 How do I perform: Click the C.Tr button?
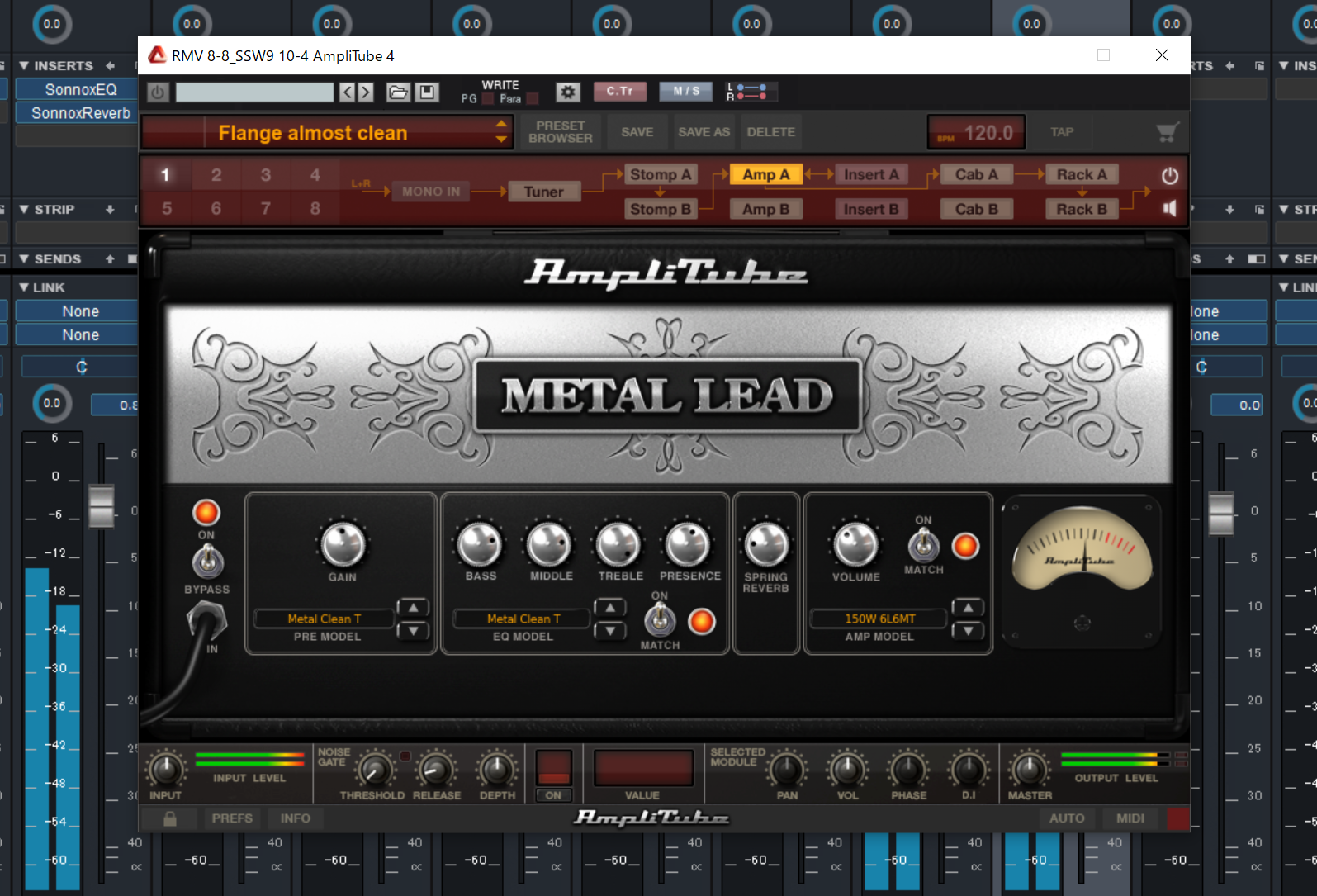tap(619, 91)
